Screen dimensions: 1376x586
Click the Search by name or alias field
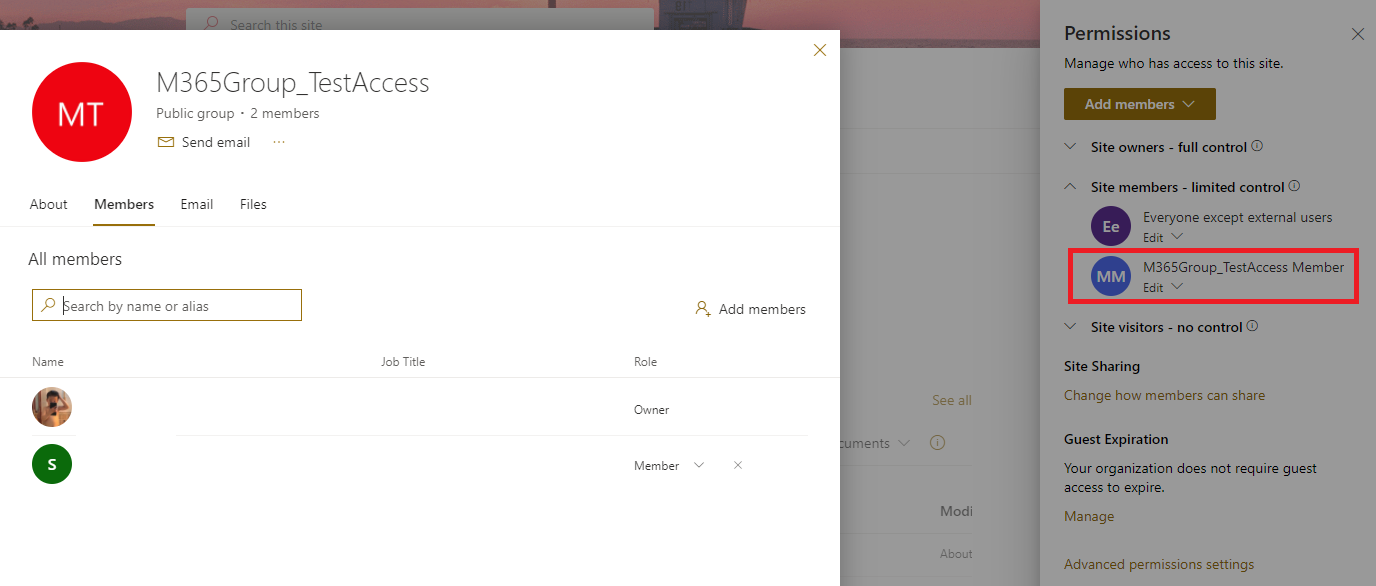pyautogui.click(x=167, y=305)
